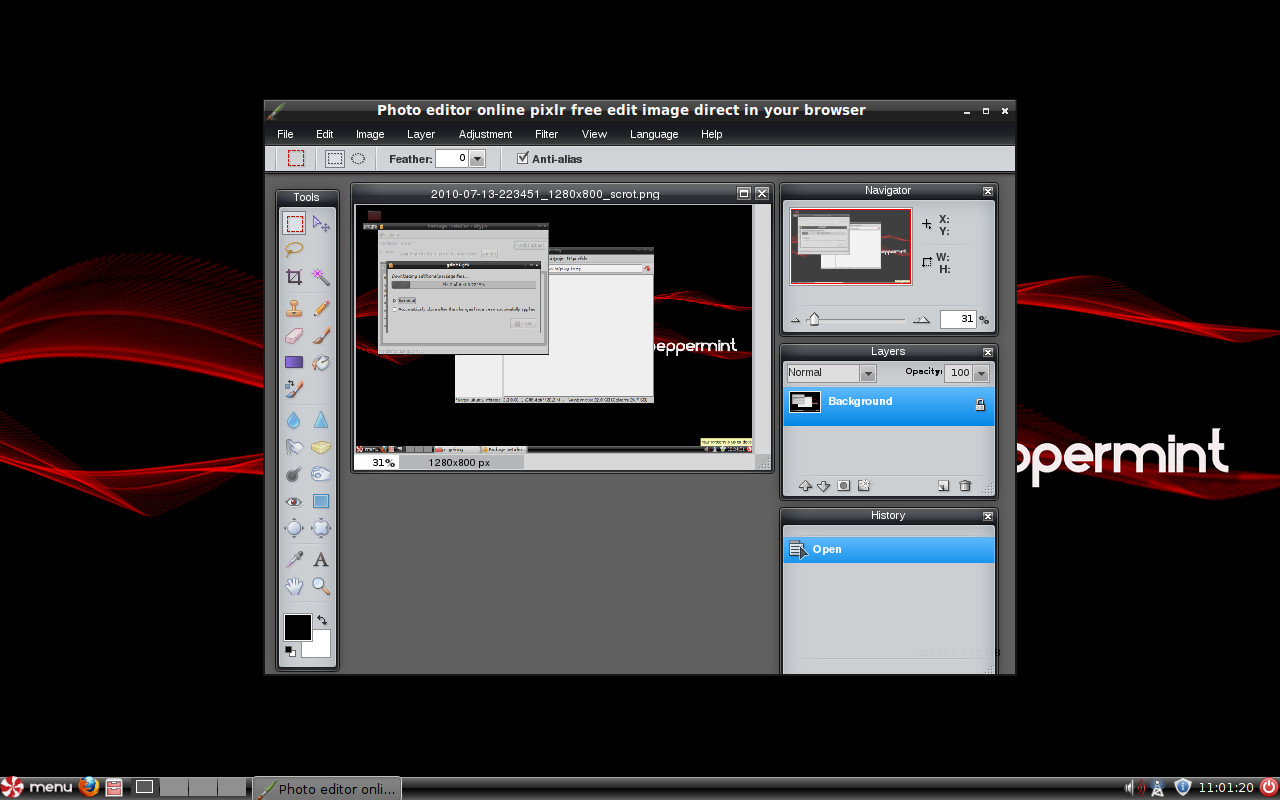Pick the Magic Wand tool
Image resolution: width=1280 pixels, height=800 pixels.
point(321,277)
